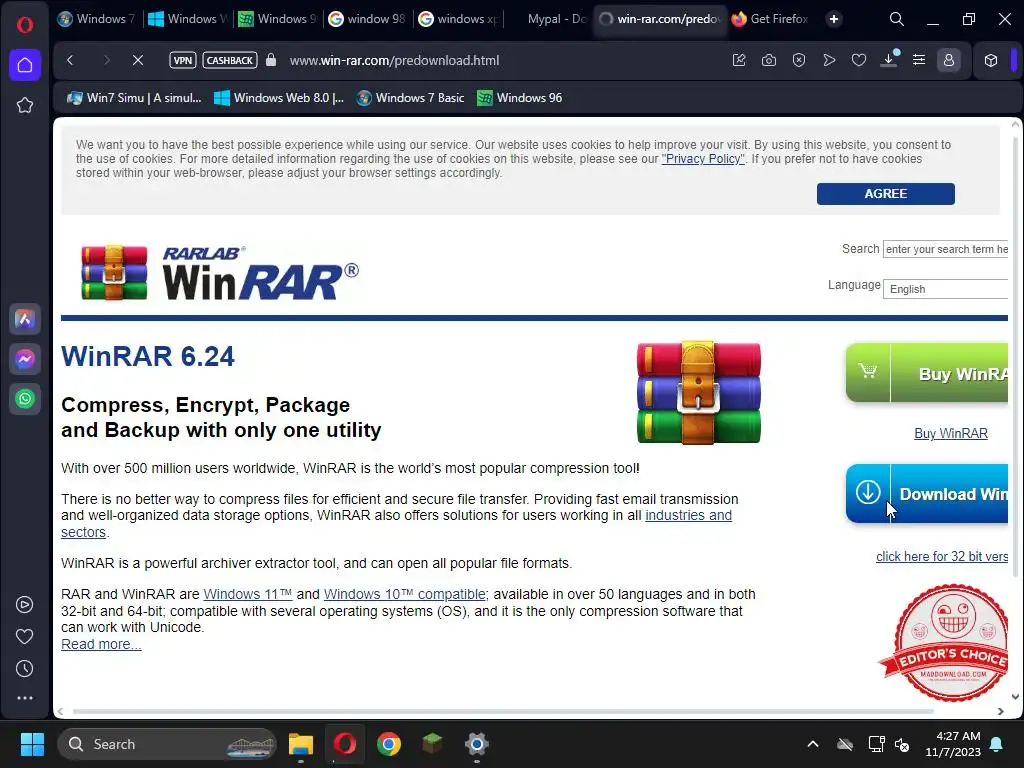Open the Windows 10 compatible link

(x=404, y=594)
